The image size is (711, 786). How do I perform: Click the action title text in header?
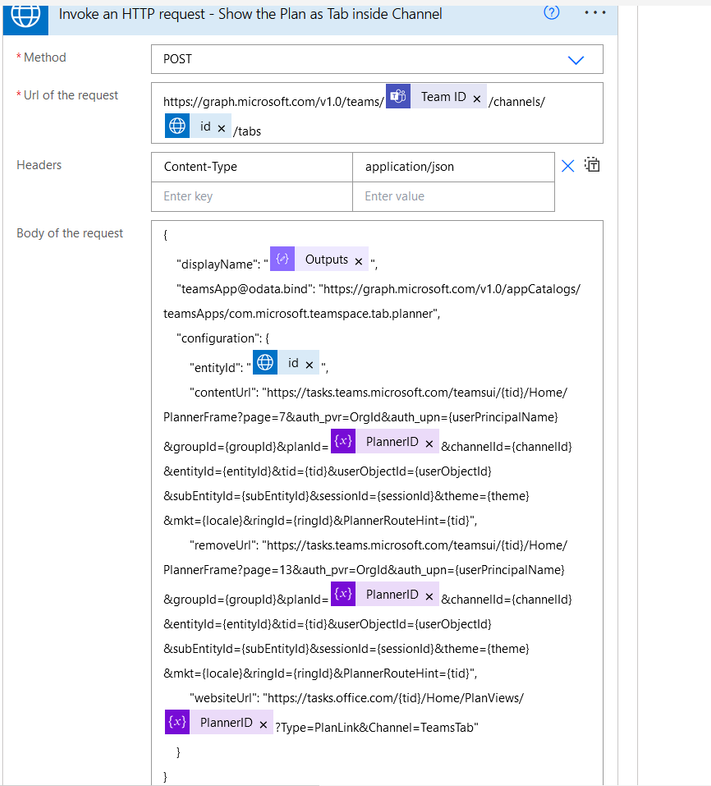[250, 14]
